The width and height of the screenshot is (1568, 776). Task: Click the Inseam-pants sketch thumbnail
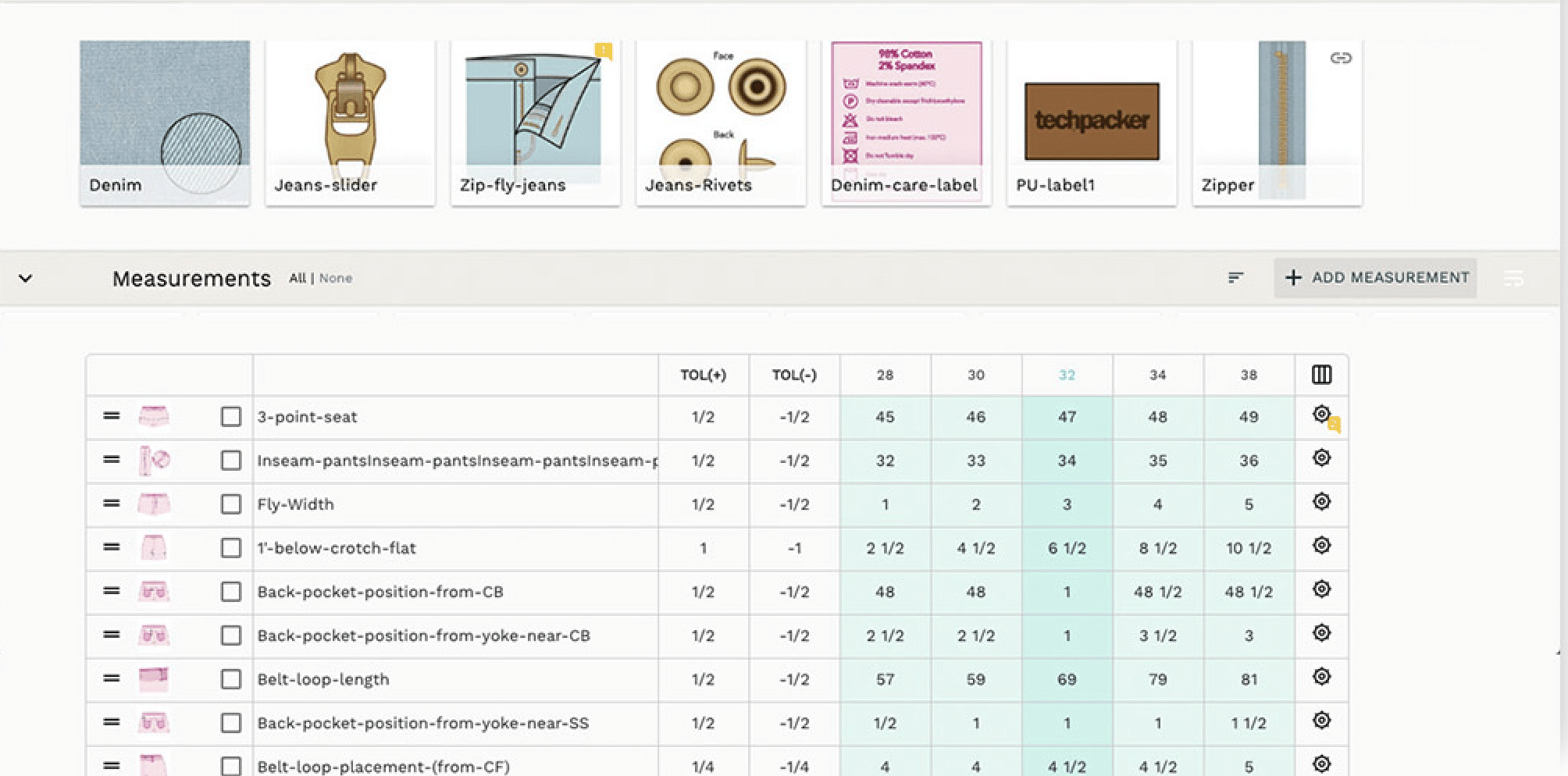click(x=154, y=461)
